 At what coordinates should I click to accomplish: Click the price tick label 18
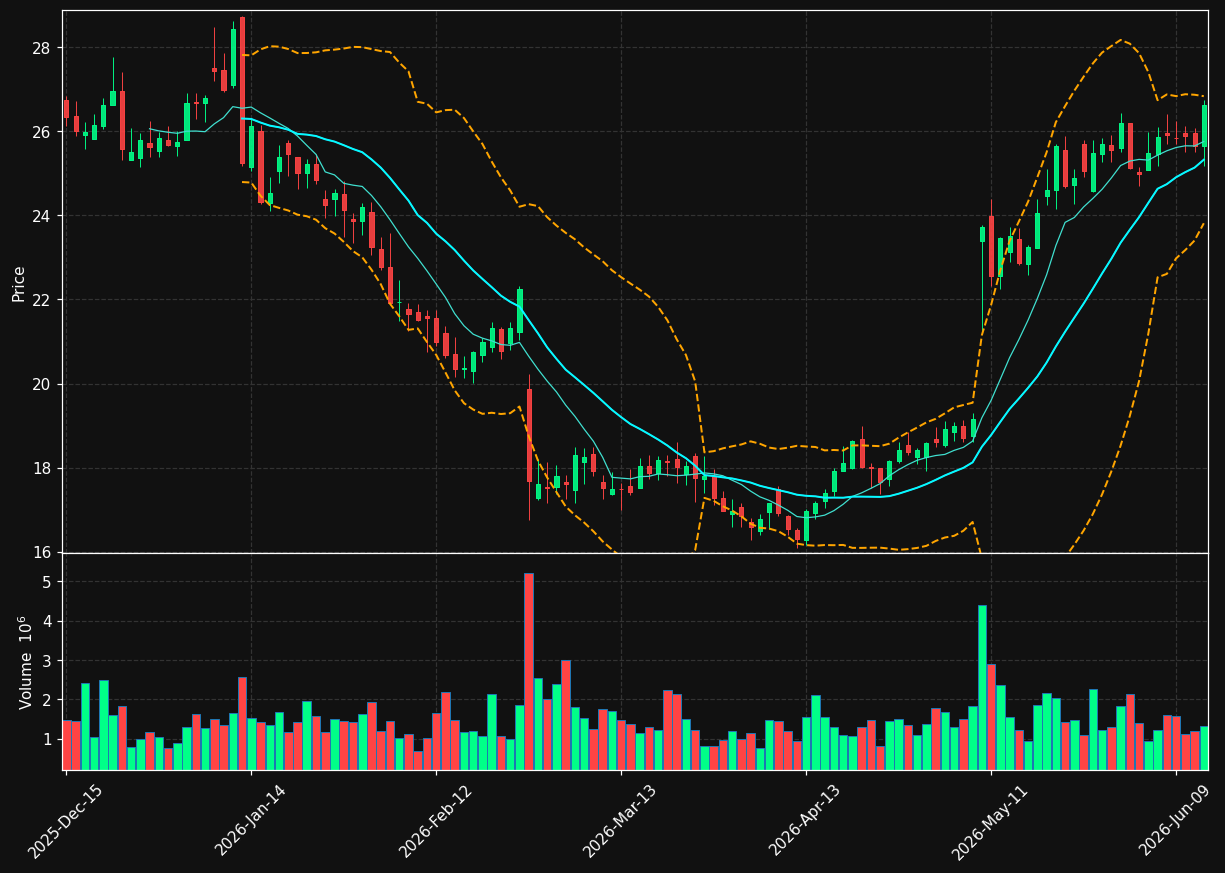(x=39, y=468)
